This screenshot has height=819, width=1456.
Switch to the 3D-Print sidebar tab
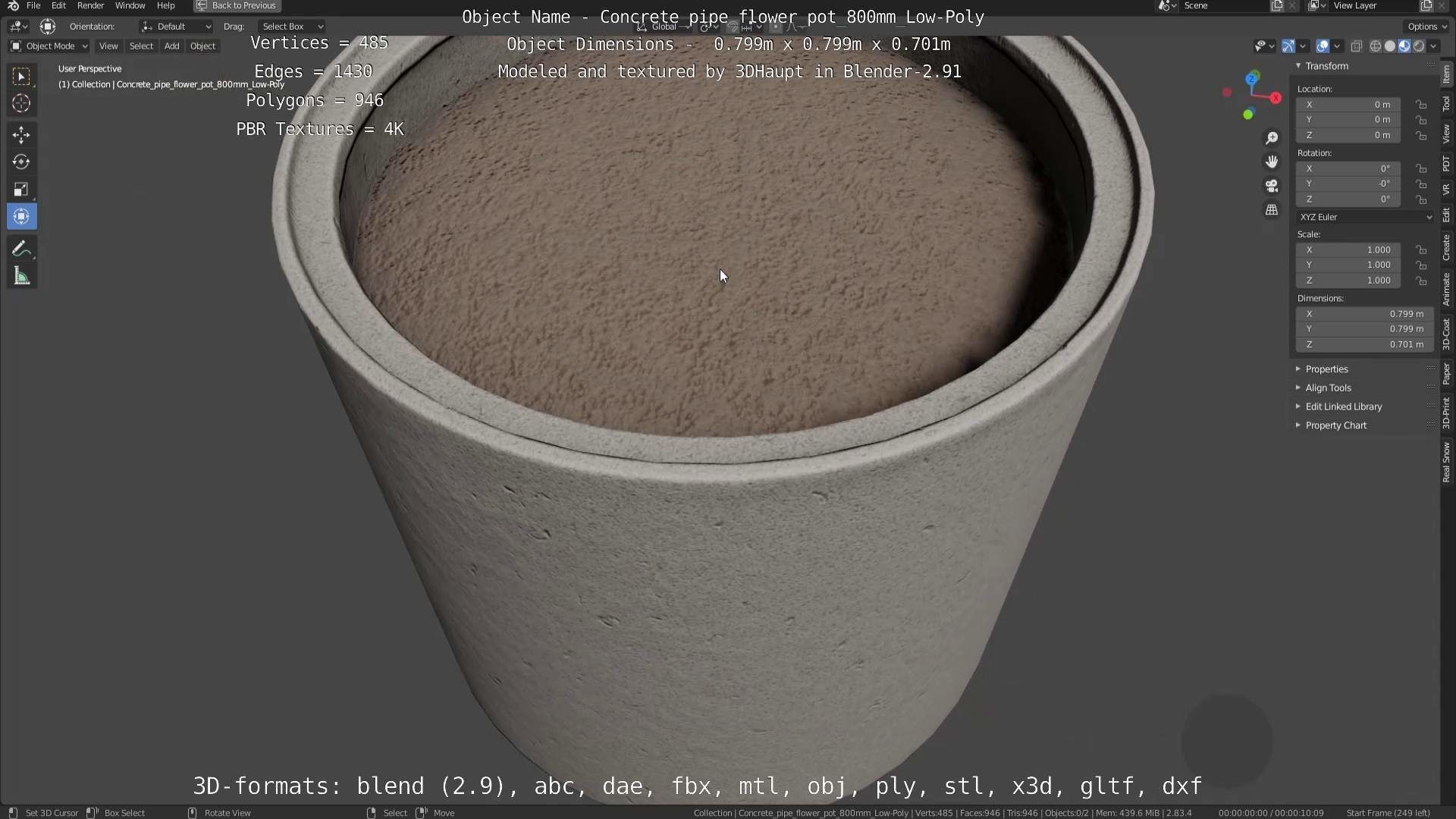1447,413
